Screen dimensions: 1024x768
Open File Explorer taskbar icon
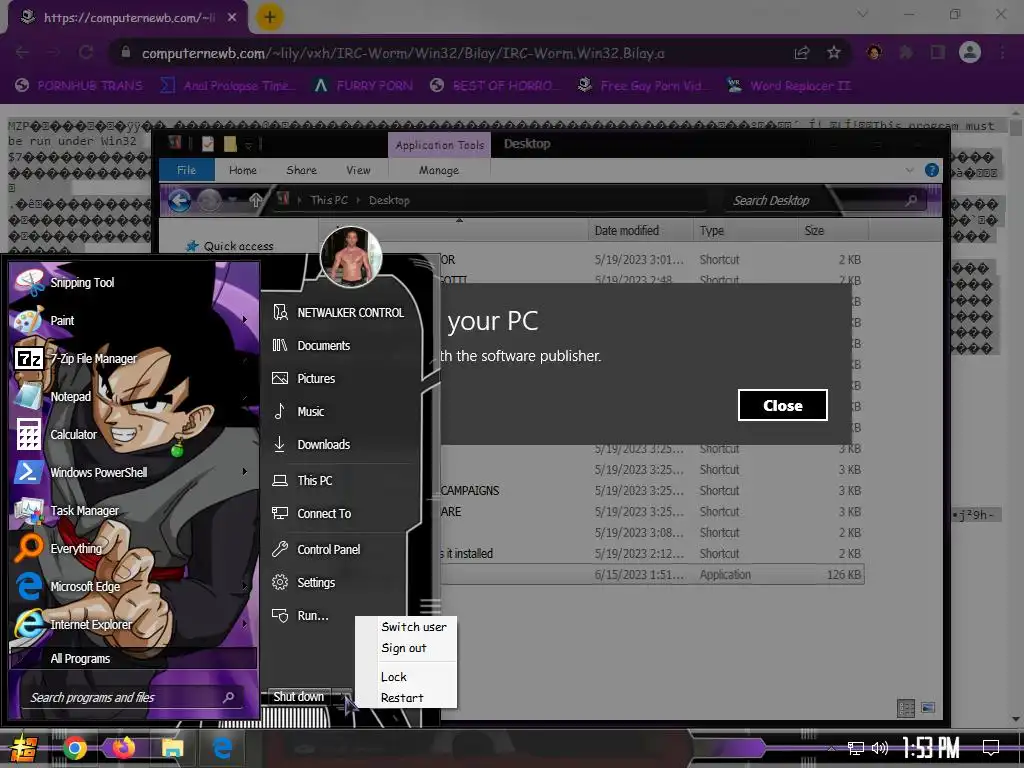click(172, 748)
